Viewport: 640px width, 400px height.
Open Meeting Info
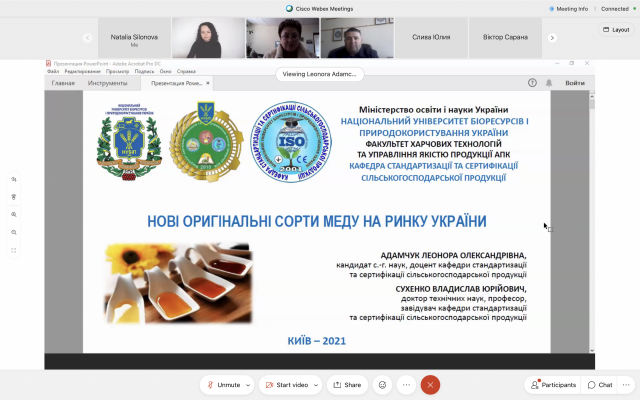click(x=568, y=9)
